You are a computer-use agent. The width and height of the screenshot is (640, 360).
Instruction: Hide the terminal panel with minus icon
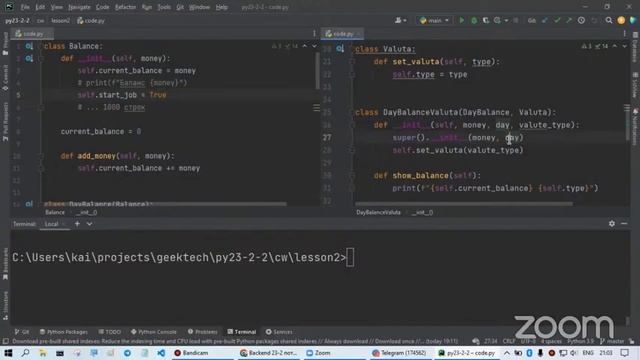click(624, 224)
